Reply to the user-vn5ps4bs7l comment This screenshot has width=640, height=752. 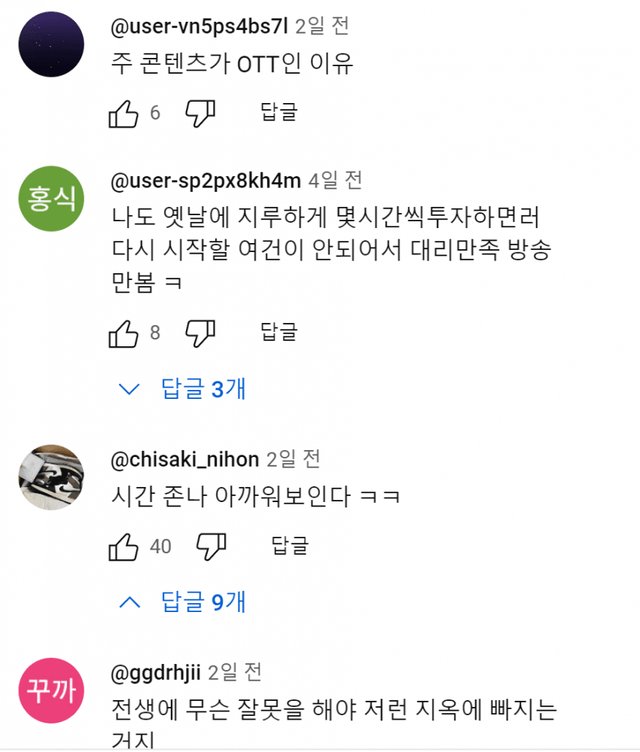[x=278, y=113]
